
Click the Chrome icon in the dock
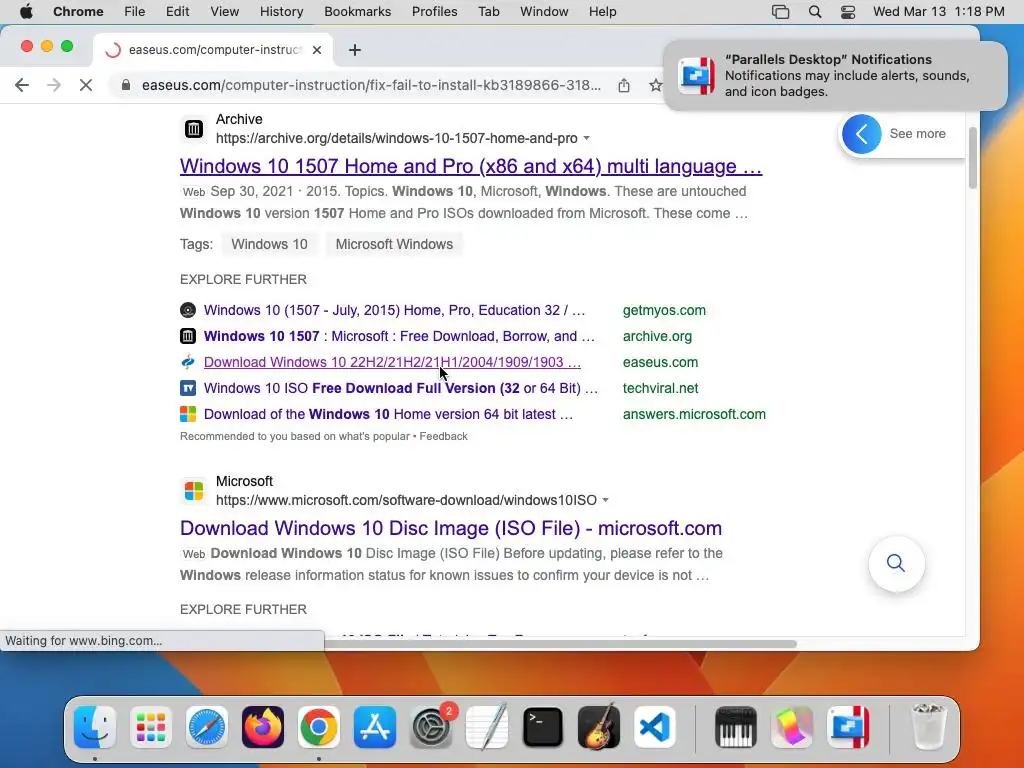click(x=319, y=727)
